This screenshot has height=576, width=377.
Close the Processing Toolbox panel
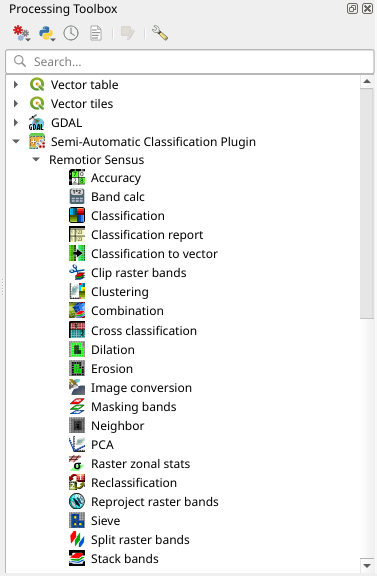tap(367, 8)
